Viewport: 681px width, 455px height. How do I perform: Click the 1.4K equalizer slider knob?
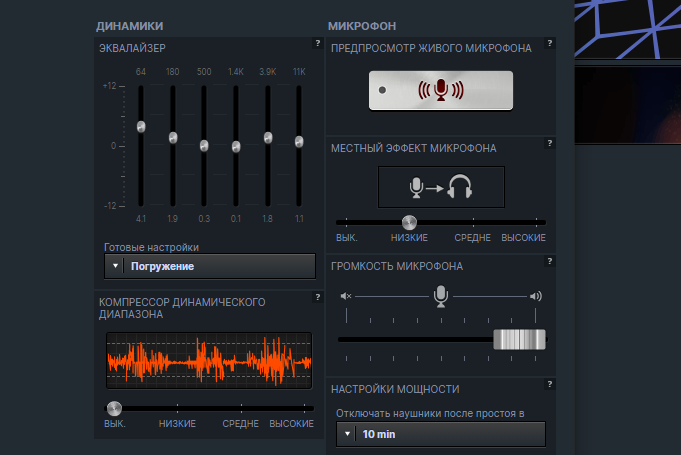coord(236,147)
